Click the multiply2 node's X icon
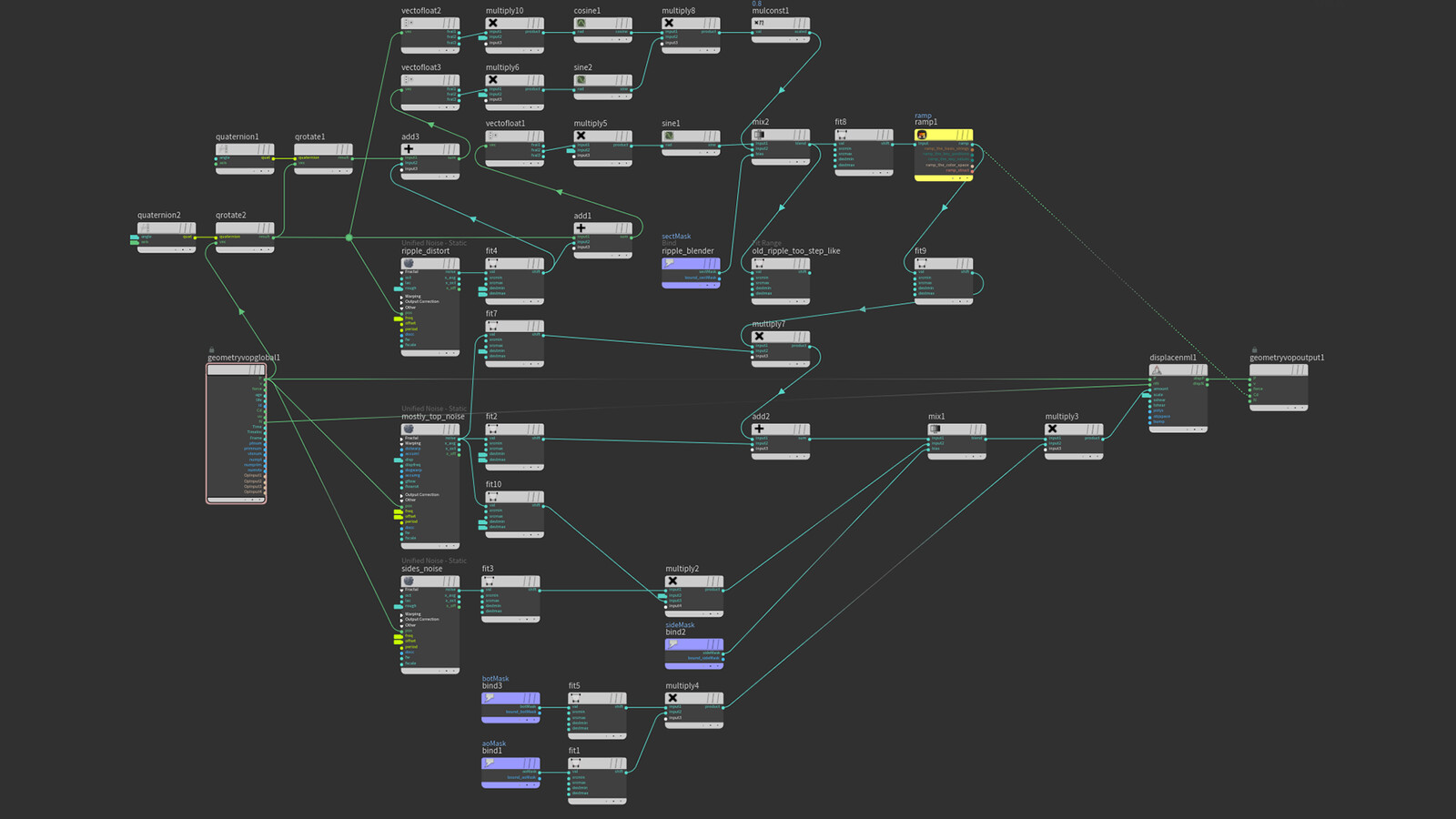1456x819 pixels. pyautogui.click(x=672, y=581)
